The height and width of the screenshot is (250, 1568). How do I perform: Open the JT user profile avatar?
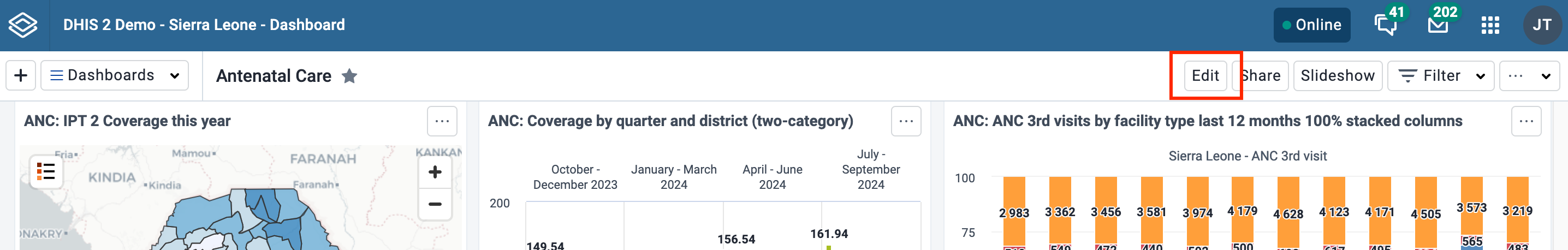tap(1542, 25)
